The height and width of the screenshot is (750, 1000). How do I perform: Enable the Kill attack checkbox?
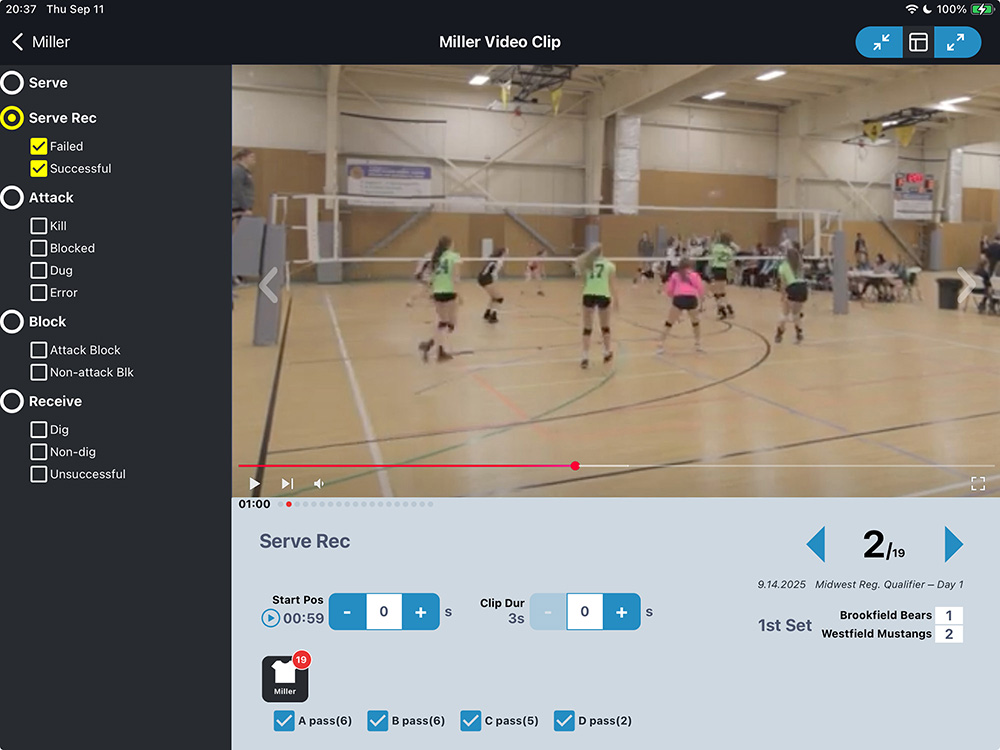39,226
